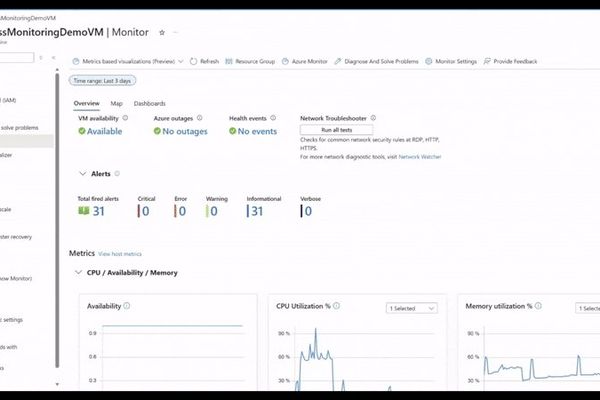Collapse CPU / Availability / Memory section
The image size is (600, 400).
[78, 273]
